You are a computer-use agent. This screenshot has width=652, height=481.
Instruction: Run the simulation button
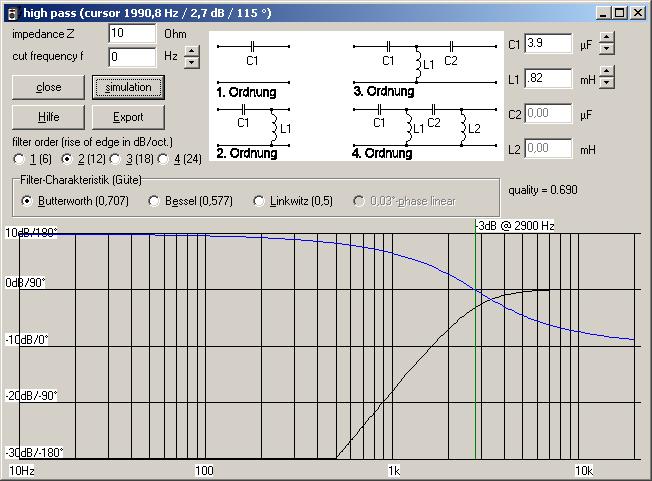tap(128, 87)
